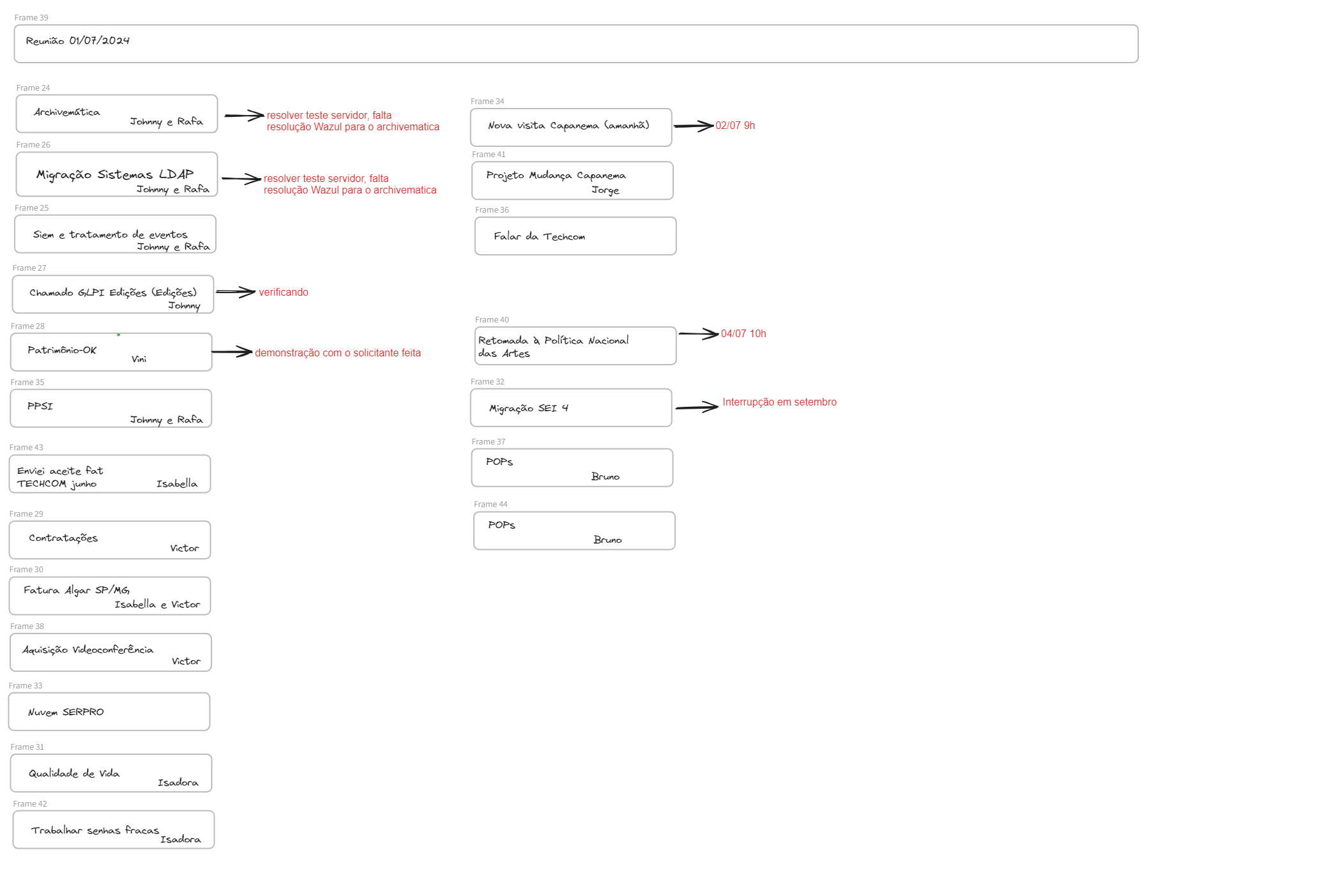Click the 'Frame 31' label

pyautogui.click(x=27, y=747)
